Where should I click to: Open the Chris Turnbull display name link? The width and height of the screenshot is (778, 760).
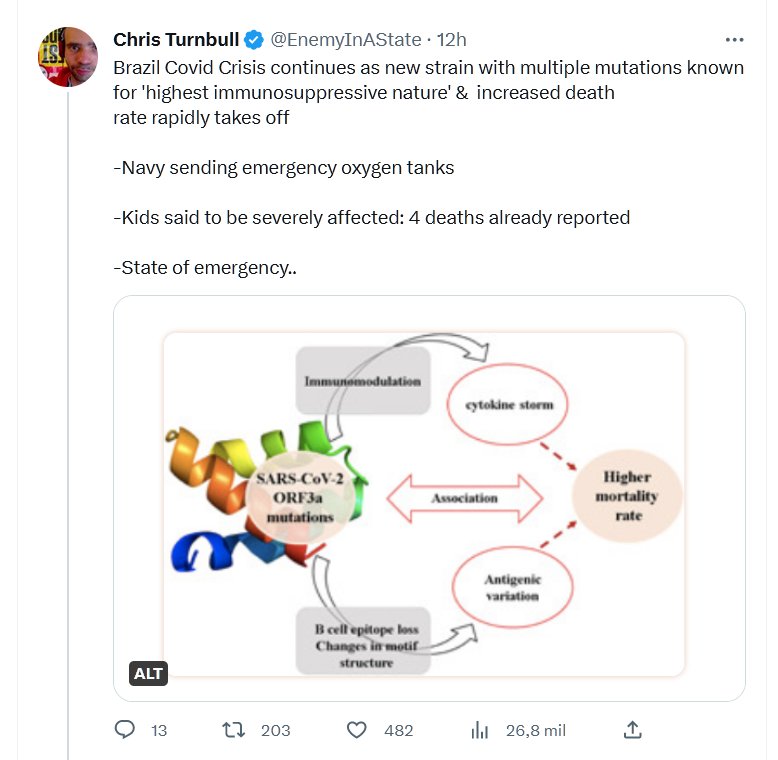177,40
